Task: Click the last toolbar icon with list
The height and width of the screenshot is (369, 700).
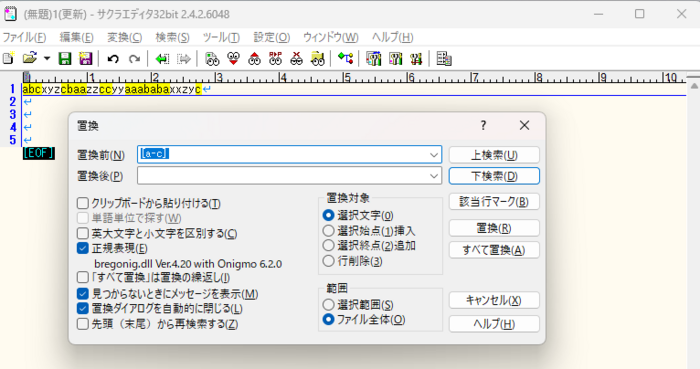Action: pyautogui.click(x=444, y=58)
